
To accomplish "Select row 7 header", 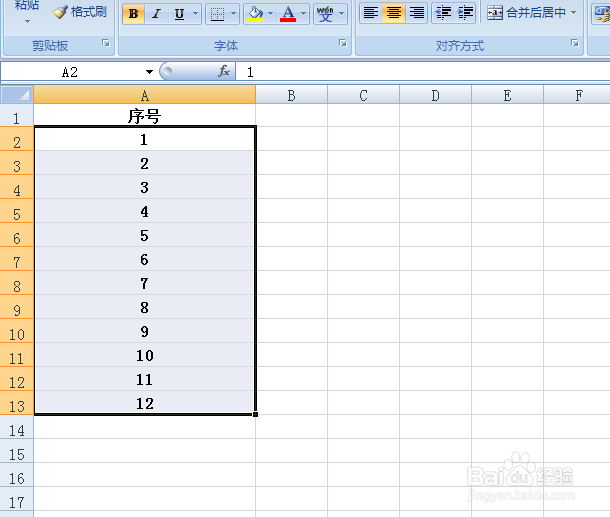I will click(x=17, y=259).
